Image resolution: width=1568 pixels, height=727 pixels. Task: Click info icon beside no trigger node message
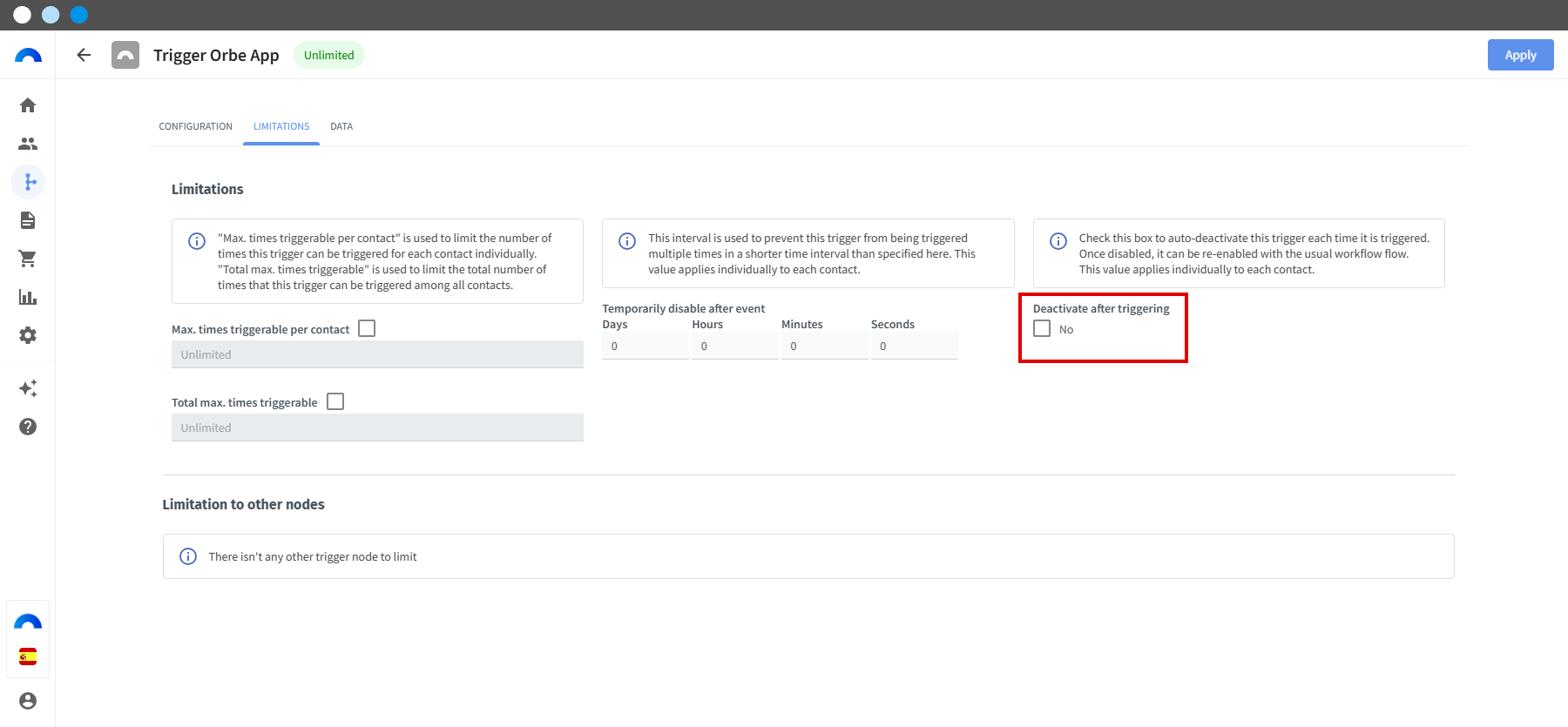(x=188, y=556)
